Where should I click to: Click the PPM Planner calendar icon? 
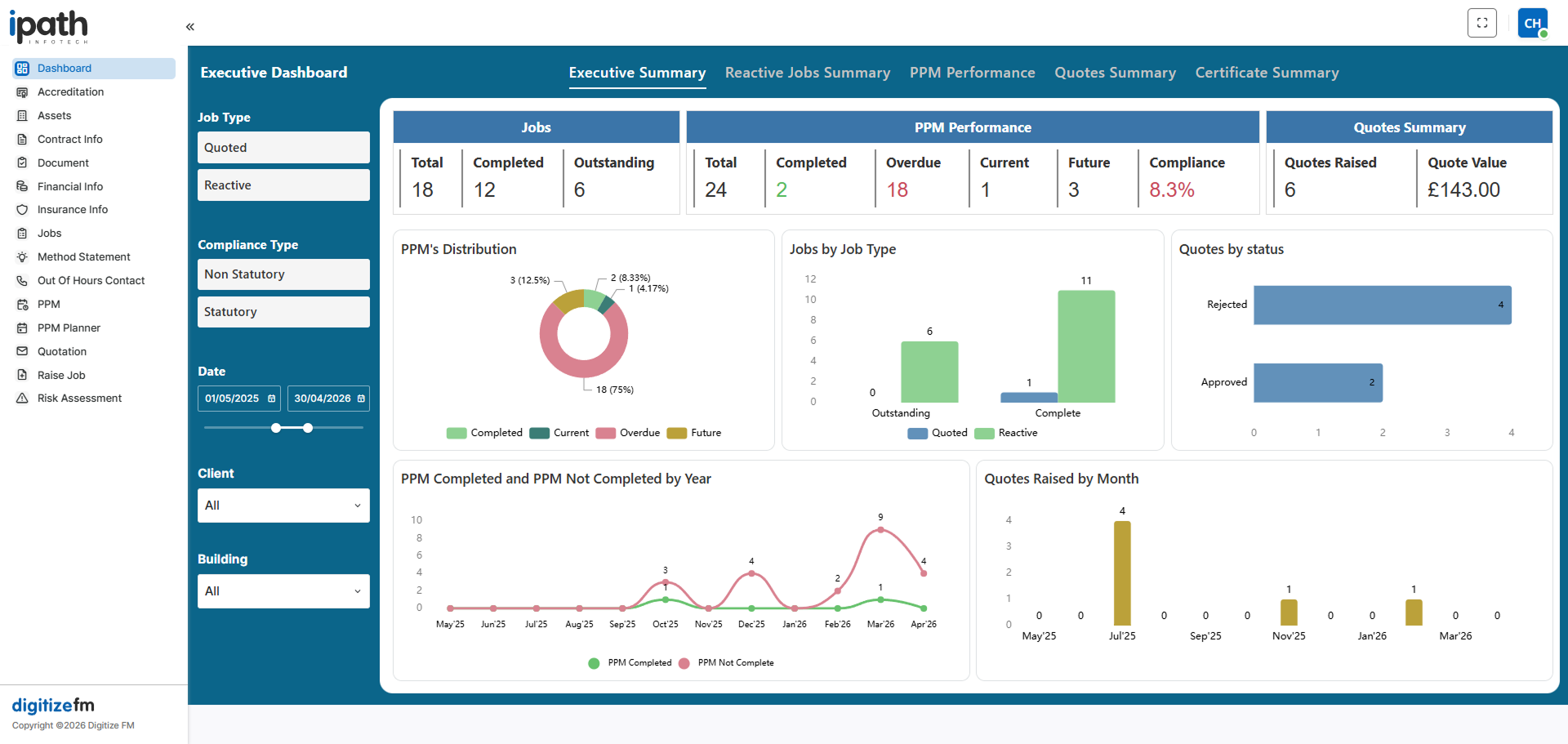tap(22, 328)
